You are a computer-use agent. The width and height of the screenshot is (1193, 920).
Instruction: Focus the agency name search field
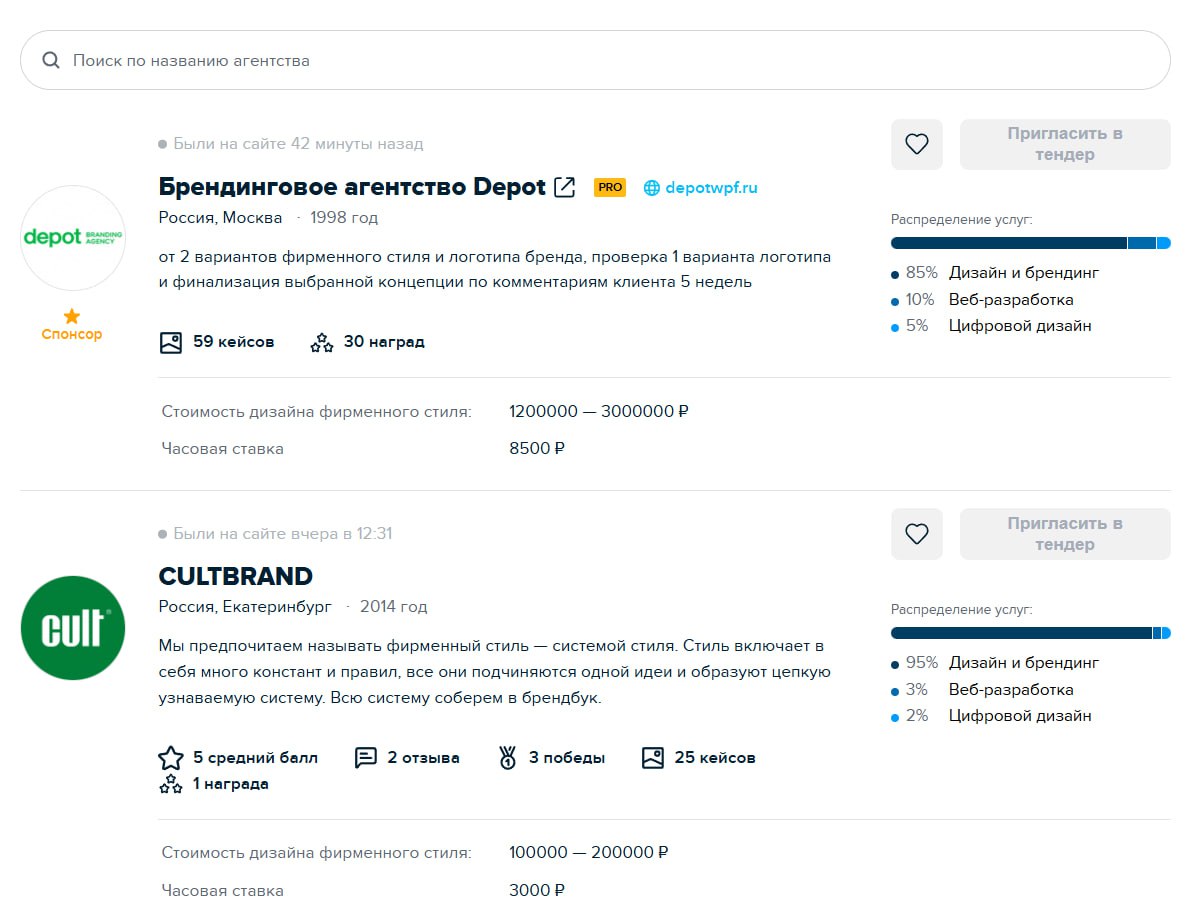coord(595,60)
